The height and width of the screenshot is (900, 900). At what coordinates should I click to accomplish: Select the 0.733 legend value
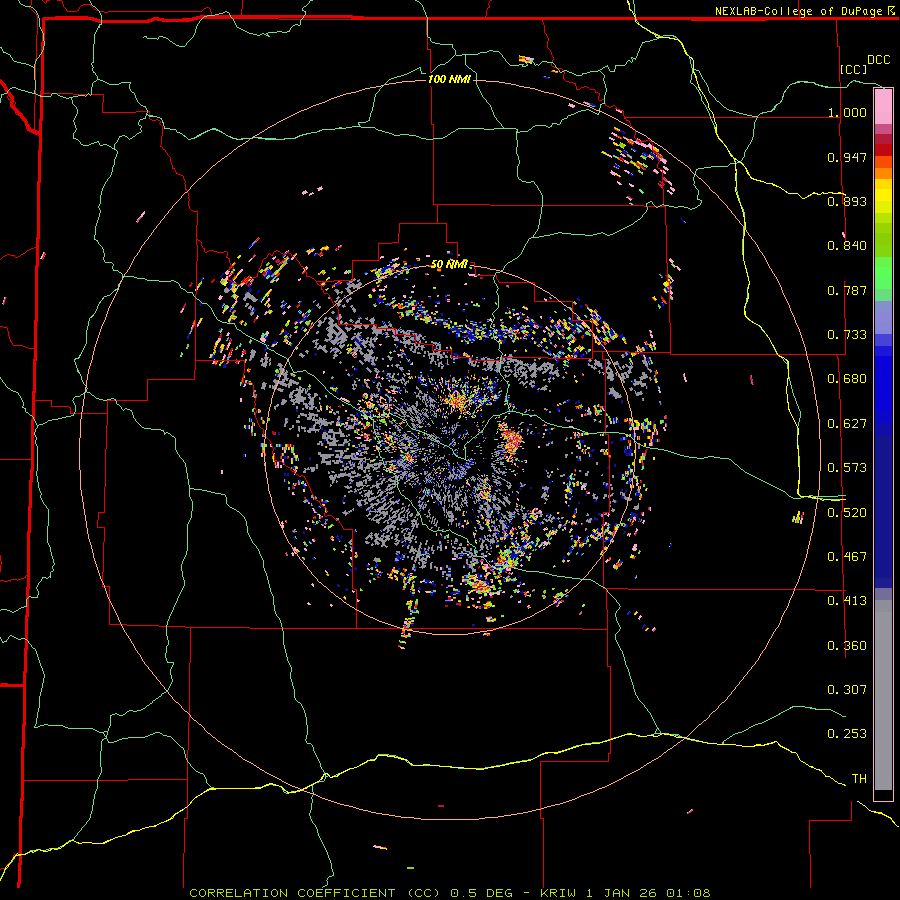coord(847,335)
